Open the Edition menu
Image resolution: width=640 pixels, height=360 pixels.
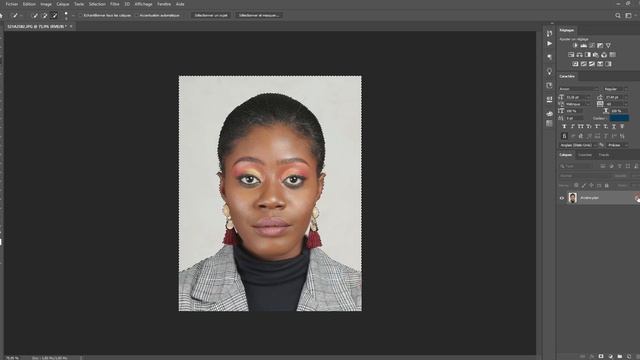coord(29,4)
